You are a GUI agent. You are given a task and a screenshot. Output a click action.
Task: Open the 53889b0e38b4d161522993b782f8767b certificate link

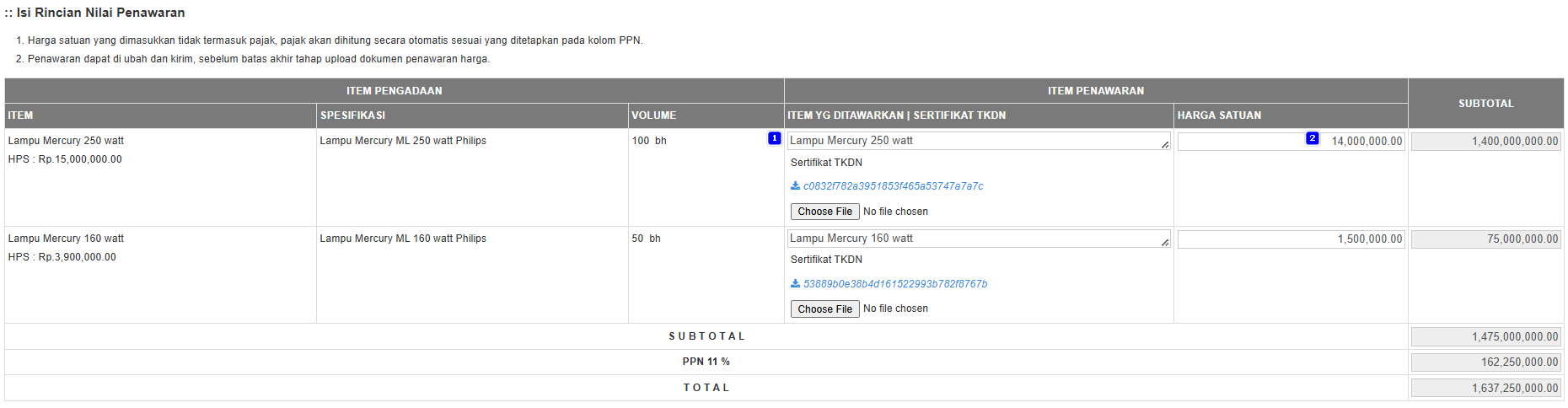[894, 284]
